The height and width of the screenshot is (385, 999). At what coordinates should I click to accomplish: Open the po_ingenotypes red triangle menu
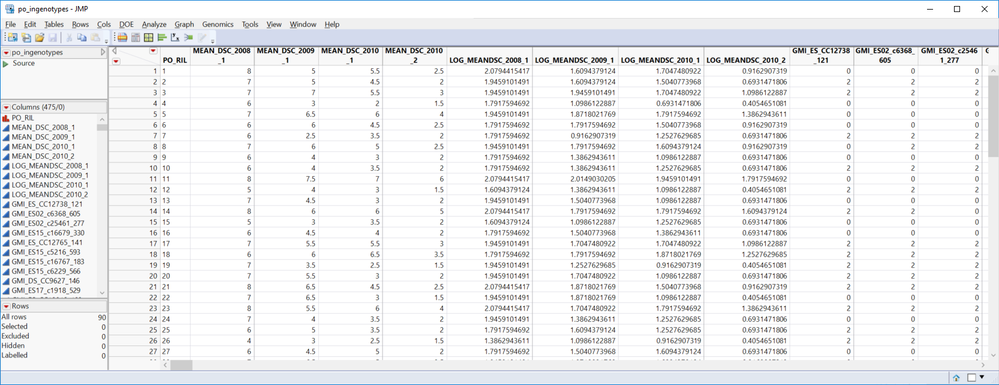click(6, 52)
